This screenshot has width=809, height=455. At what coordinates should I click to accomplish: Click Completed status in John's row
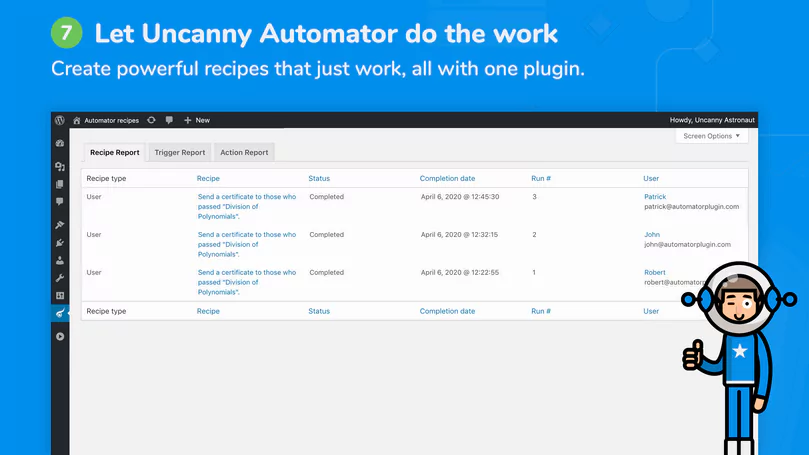327,234
